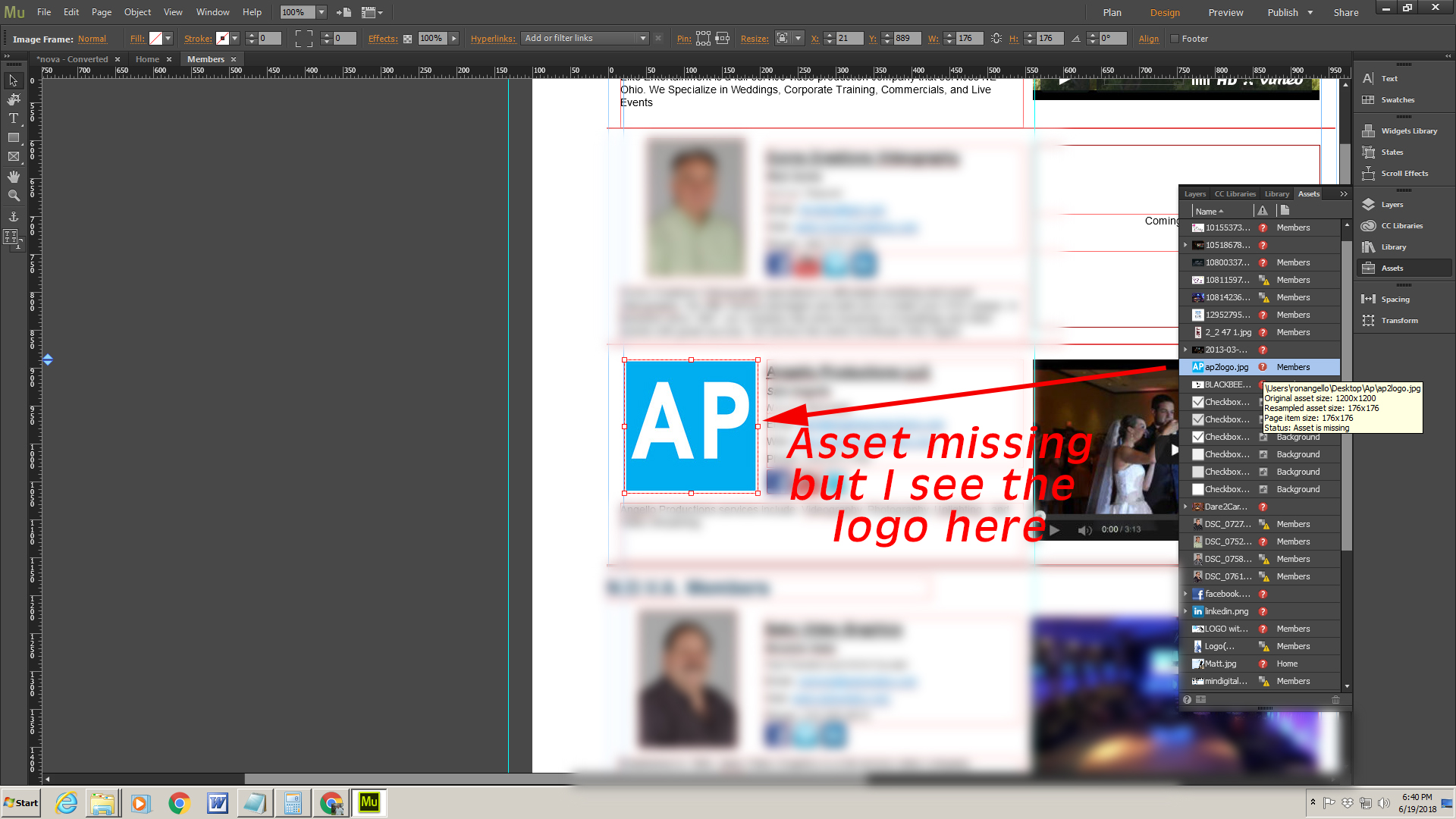This screenshot has height=819, width=1456.
Task: Click the missing status icon for ap2logo.jpg
Action: 1263,367
